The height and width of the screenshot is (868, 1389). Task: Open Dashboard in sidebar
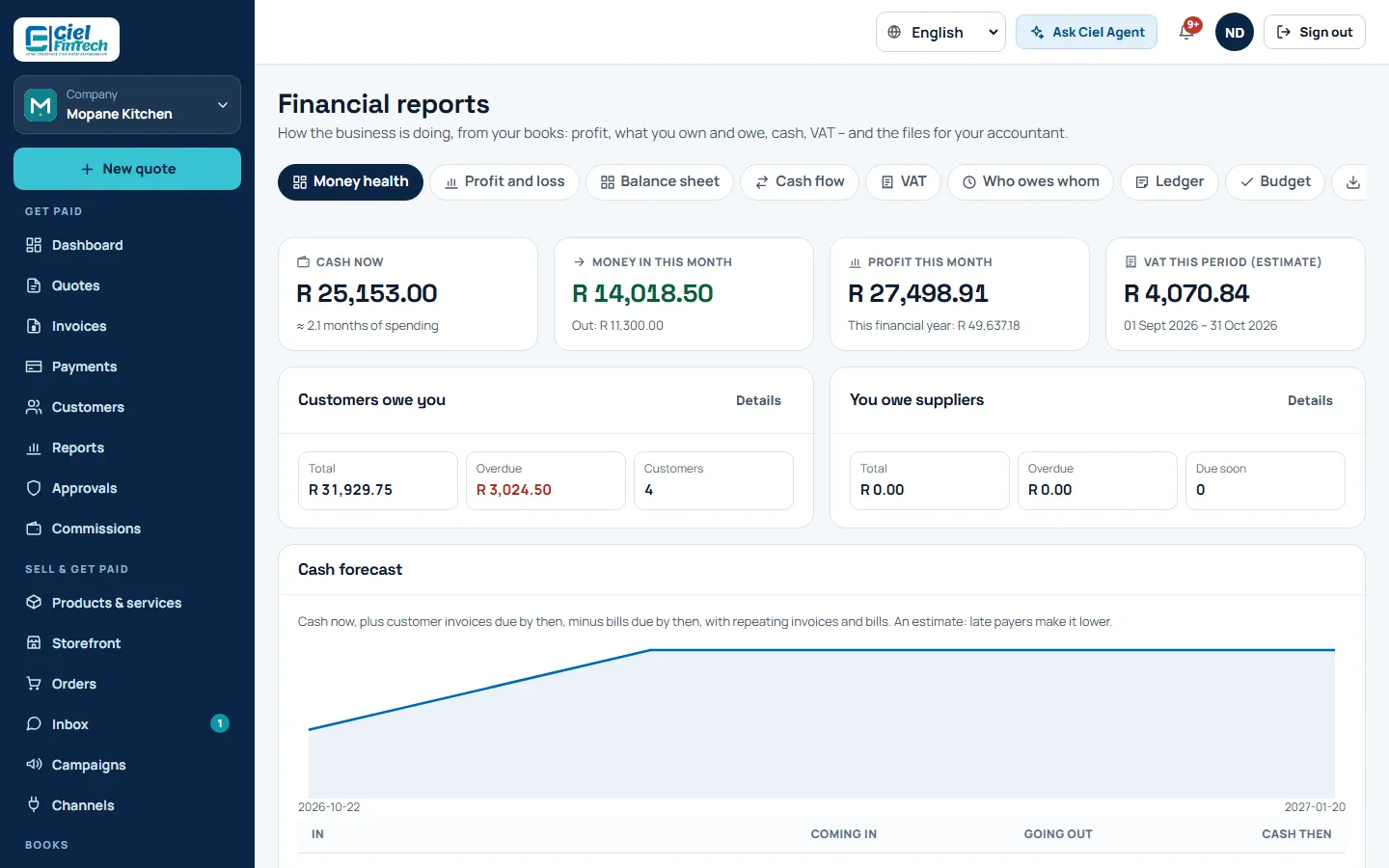[x=127, y=245]
